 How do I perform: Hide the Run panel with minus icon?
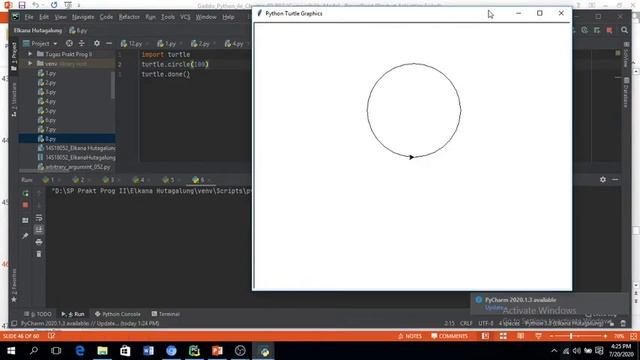[x=615, y=180]
